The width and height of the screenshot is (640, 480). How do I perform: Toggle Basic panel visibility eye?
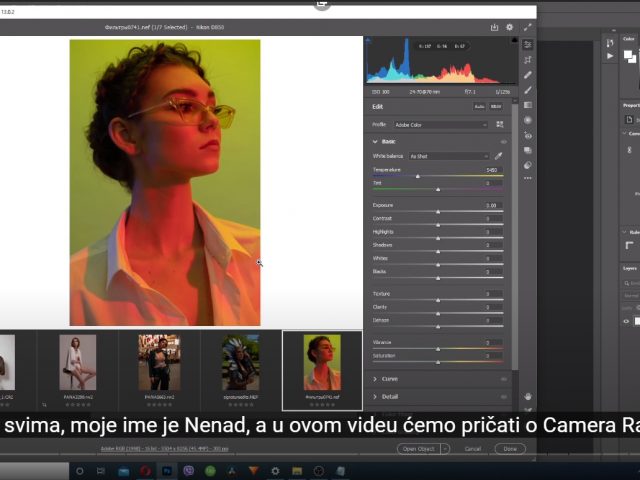pyautogui.click(x=504, y=142)
